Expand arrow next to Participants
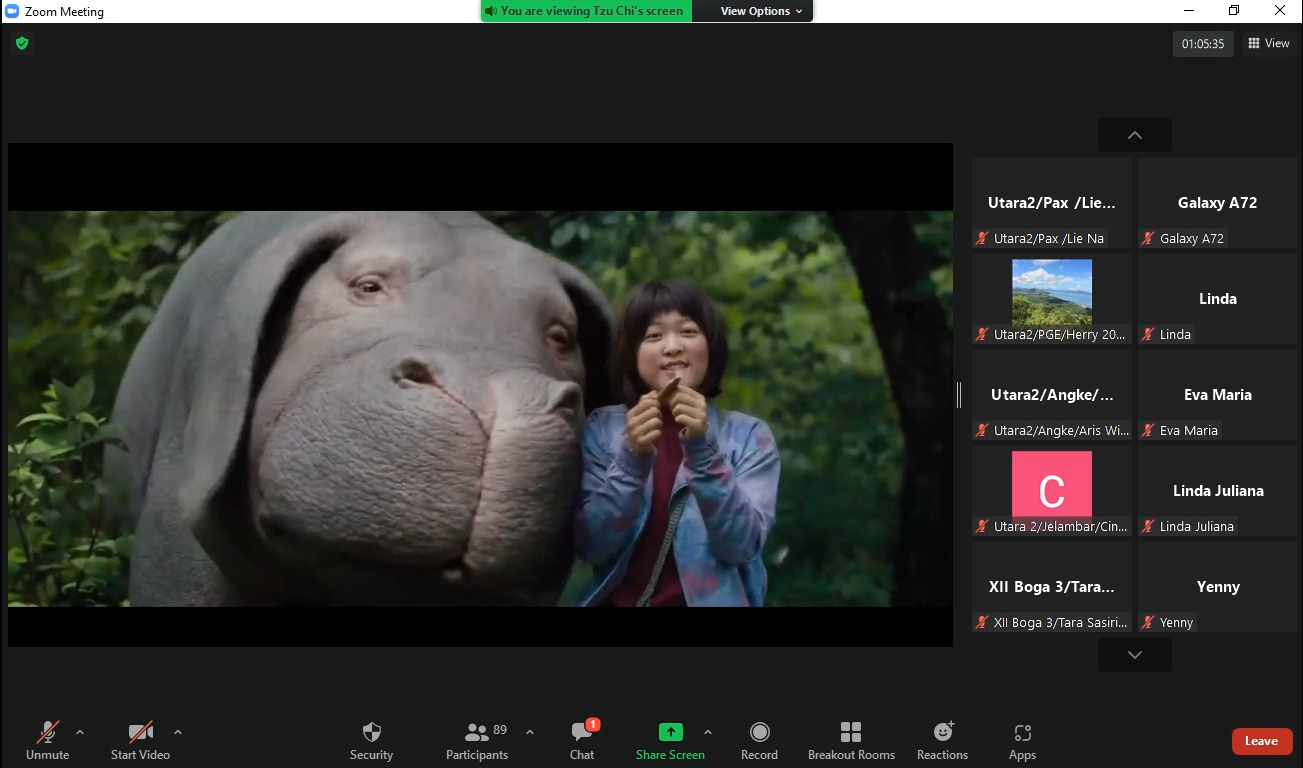This screenshot has width=1303, height=768. pyautogui.click(x=530, y=732)
